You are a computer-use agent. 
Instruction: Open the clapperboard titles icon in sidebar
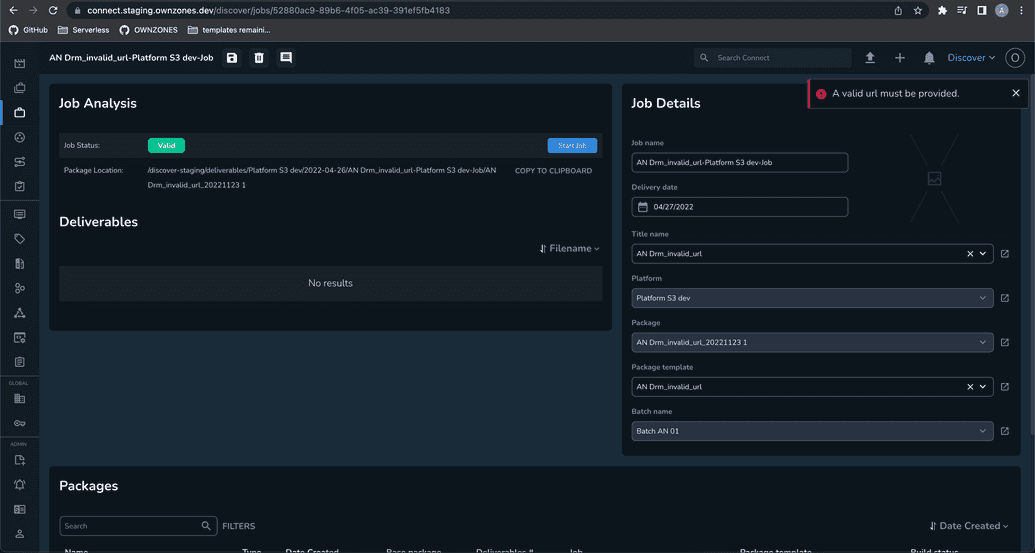(x=20, y=63)
